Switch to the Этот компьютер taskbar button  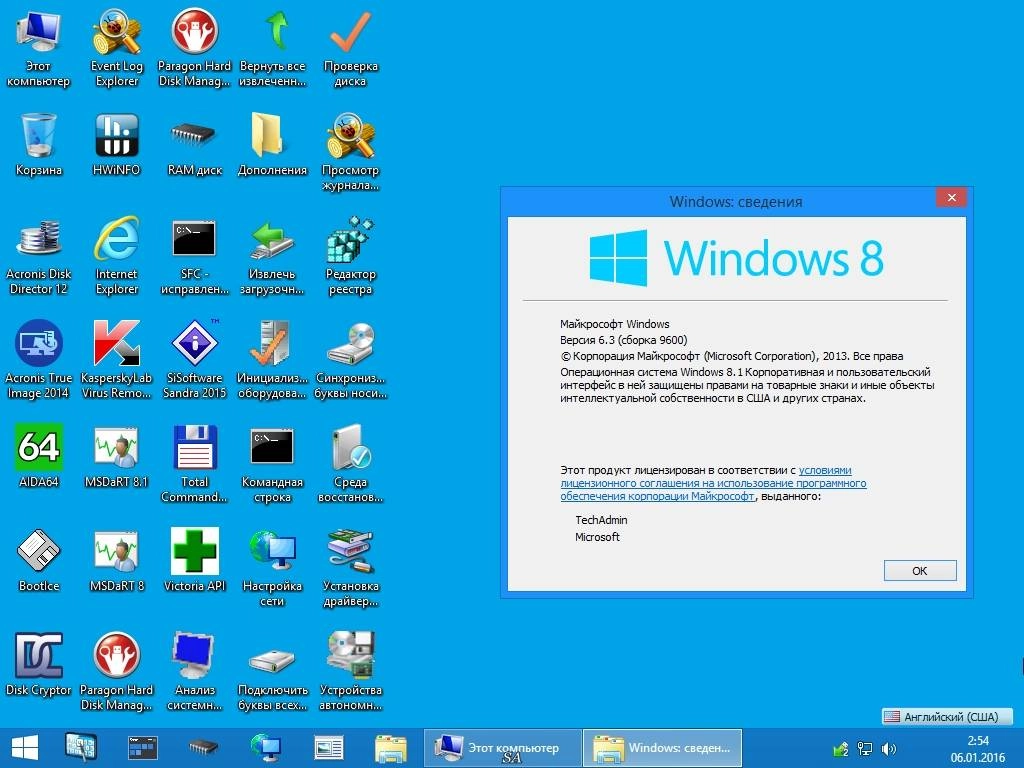pos(502,748)
